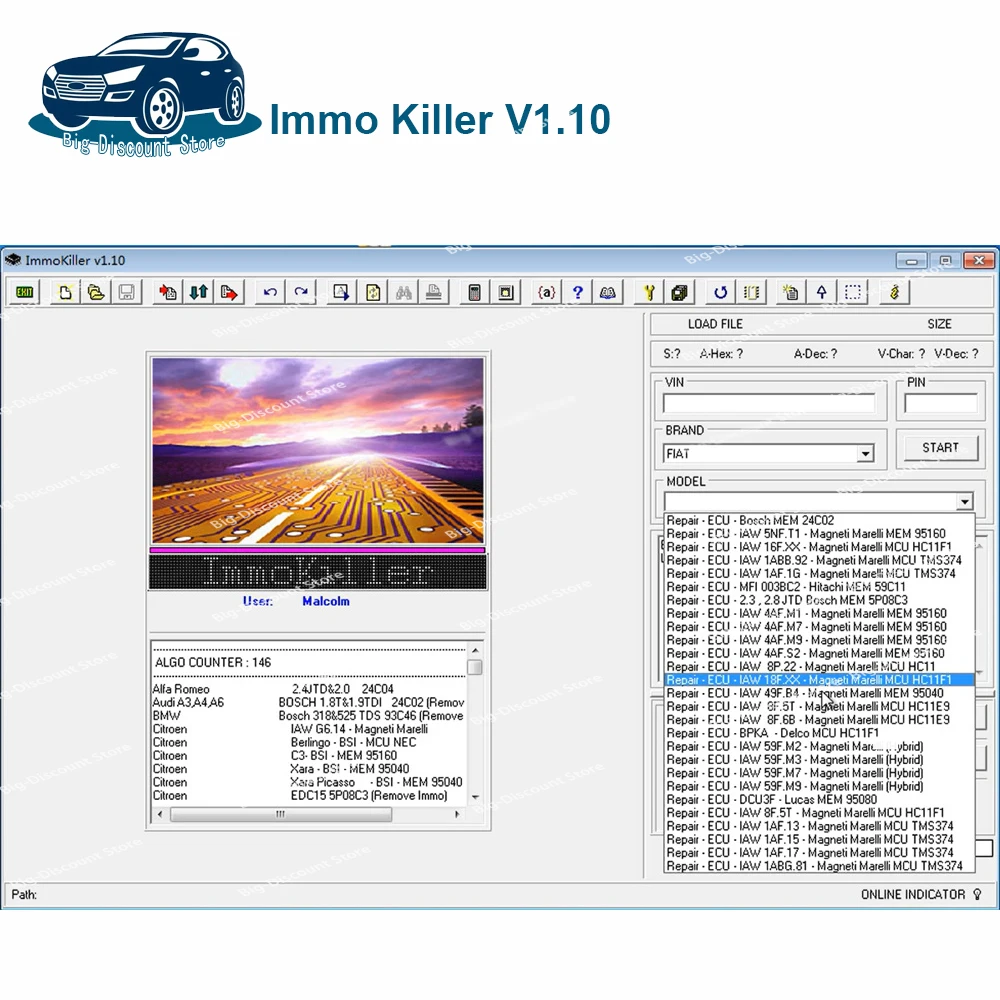Click the page refresh toolbar icon
This screenshot has height=1000, width=1000.
click(372, 293)
